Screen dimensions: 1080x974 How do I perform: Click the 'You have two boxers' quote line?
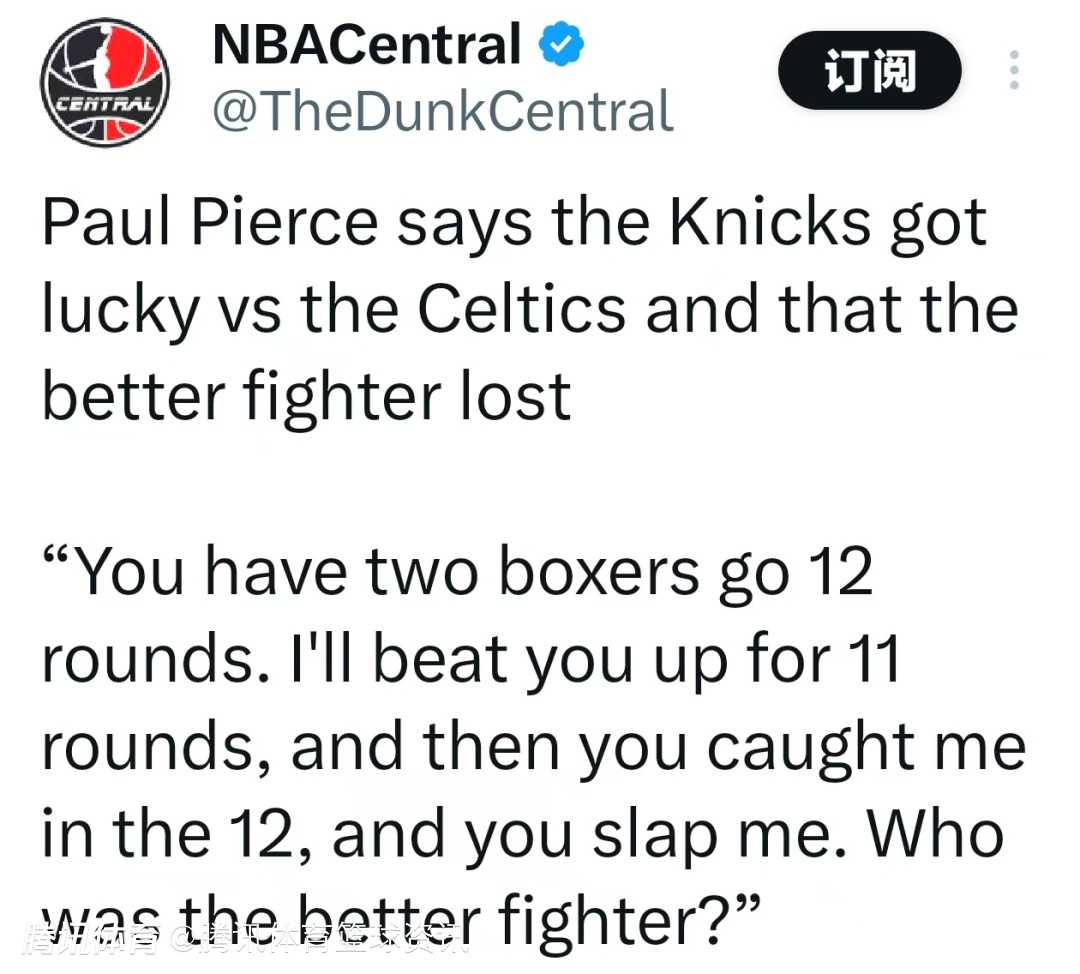380,572
